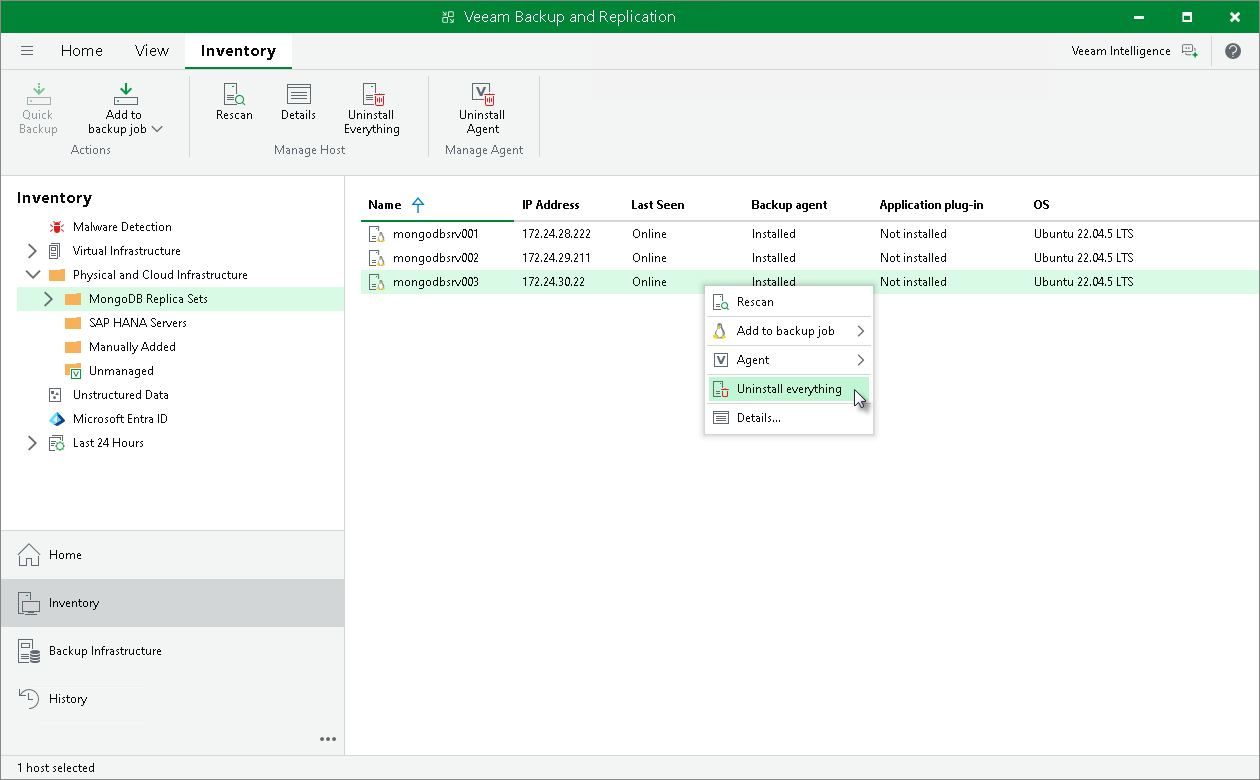1260x780 pixels.
Task: Select the mongodbsrv001 host name
Action: pos(436,234)
